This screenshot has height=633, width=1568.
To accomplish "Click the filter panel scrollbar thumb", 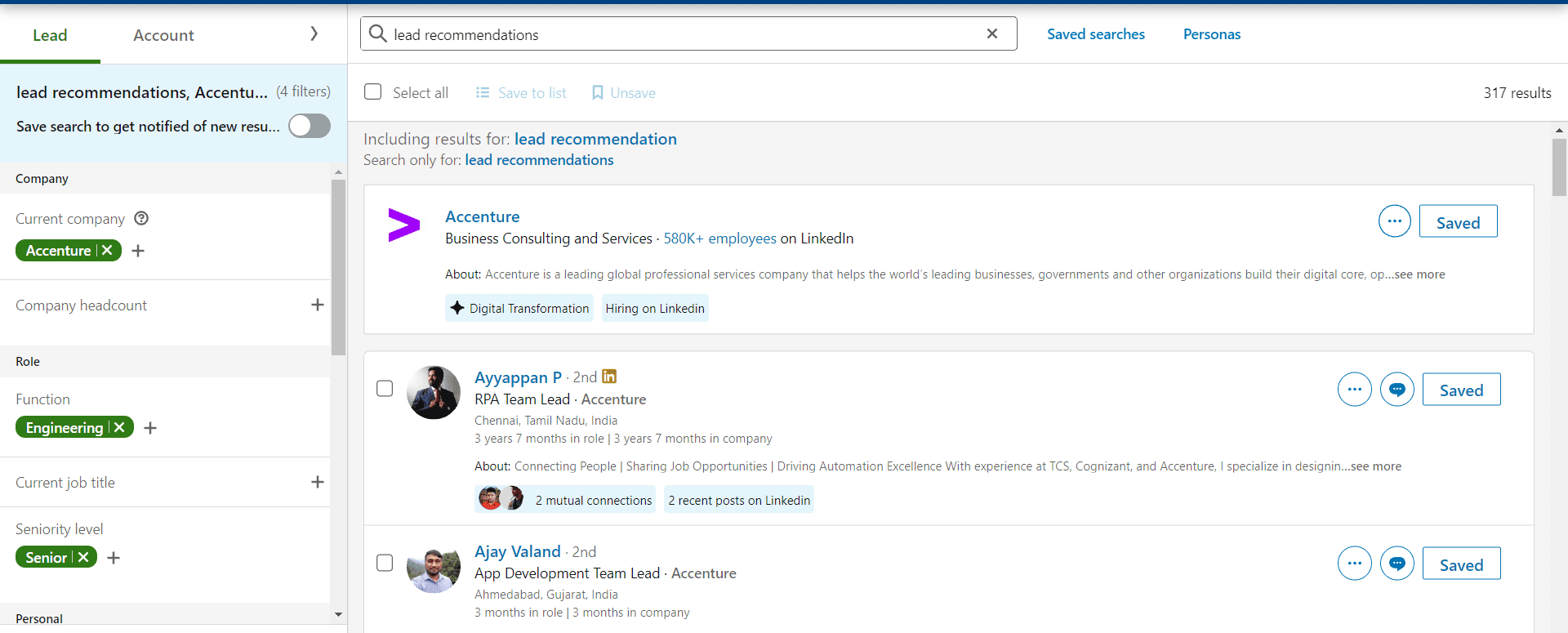I will pos(338,267).
